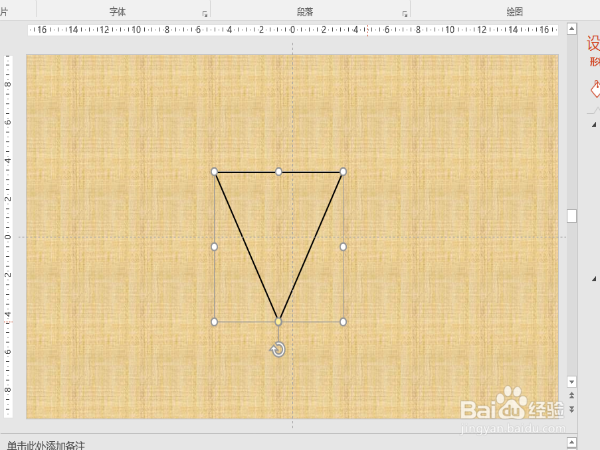Screen dimensions: 600x450
Task: Select the bottom-left resize handle of triangle
Action: click(x=214, y=322)
